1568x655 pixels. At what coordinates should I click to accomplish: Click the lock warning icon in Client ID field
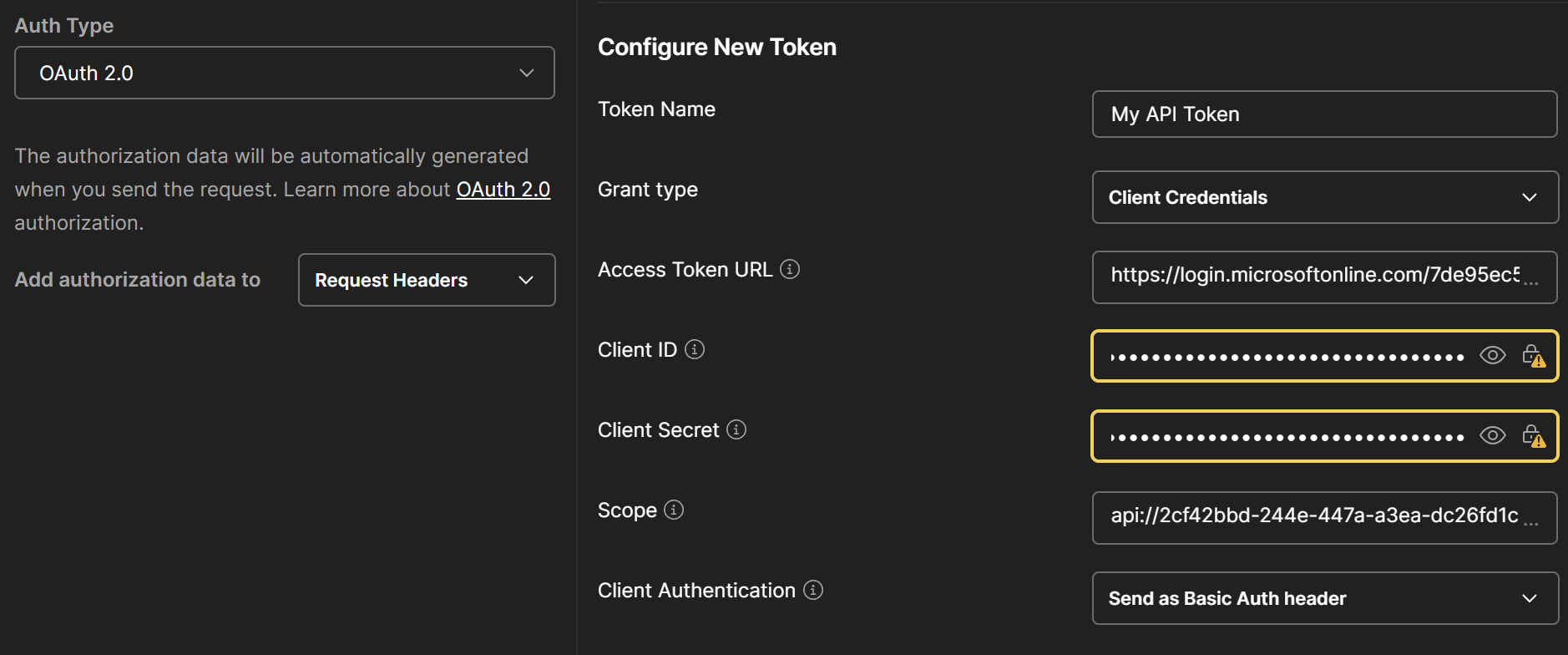(1533, 356)
